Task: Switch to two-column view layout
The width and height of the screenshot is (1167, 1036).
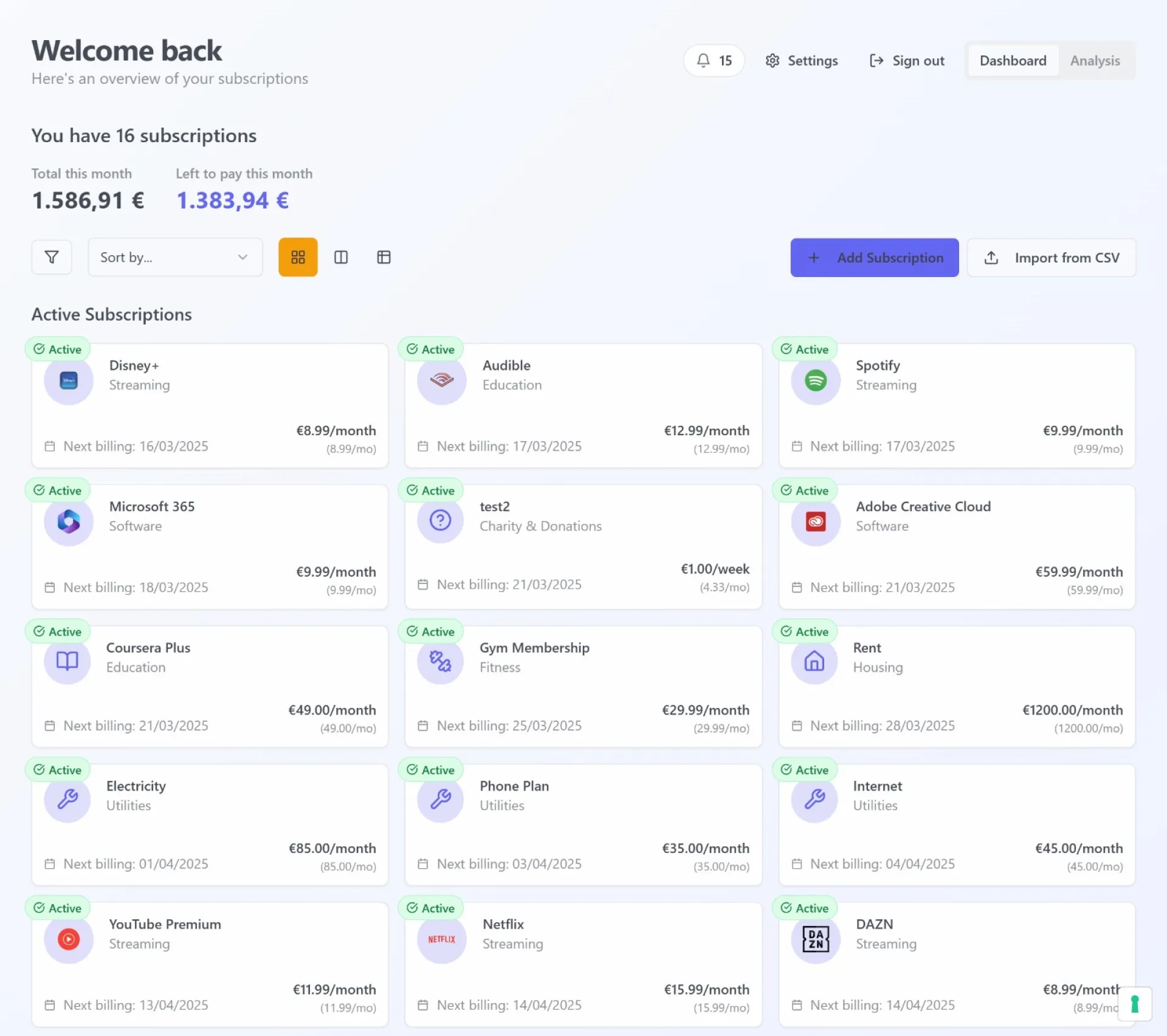Action: pos(341,257)
